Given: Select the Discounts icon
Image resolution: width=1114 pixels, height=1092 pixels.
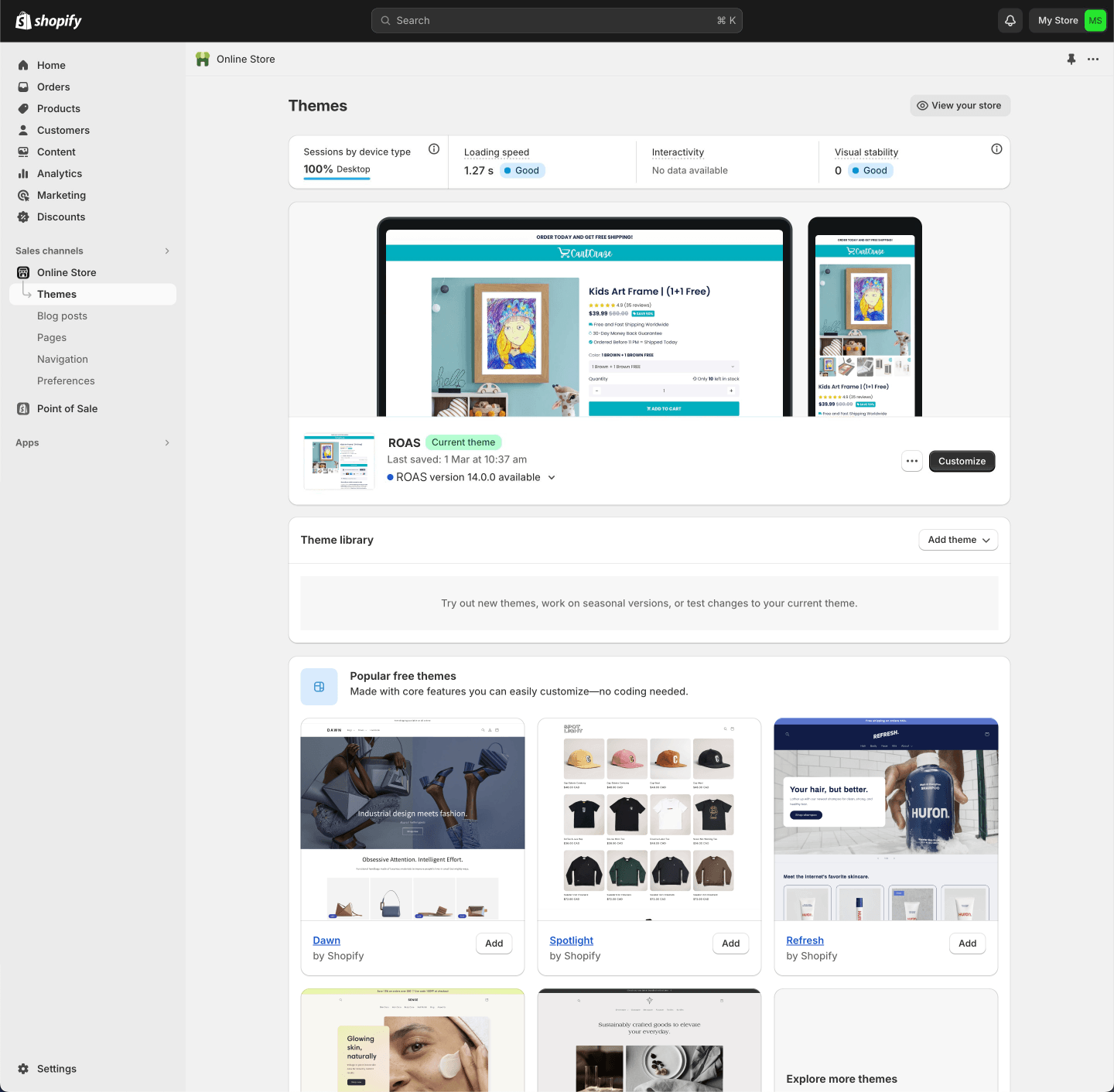Looking at the screenshot, I should point(23,217).
